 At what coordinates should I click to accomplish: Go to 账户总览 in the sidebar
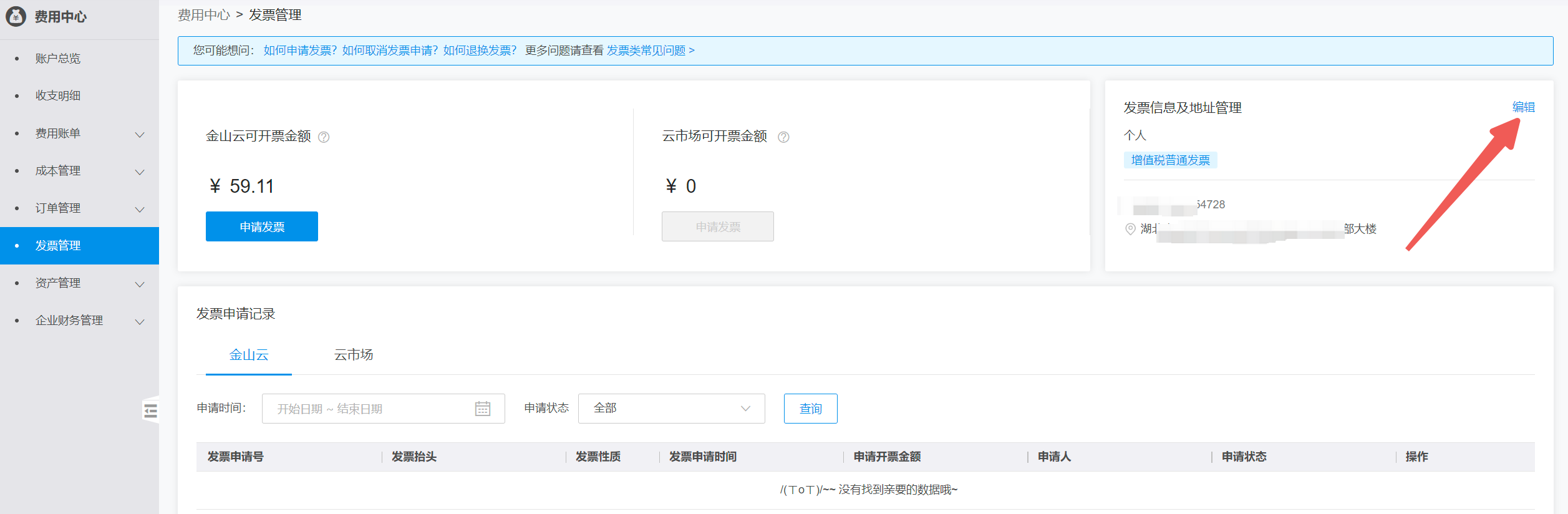(x=58, y=59)
